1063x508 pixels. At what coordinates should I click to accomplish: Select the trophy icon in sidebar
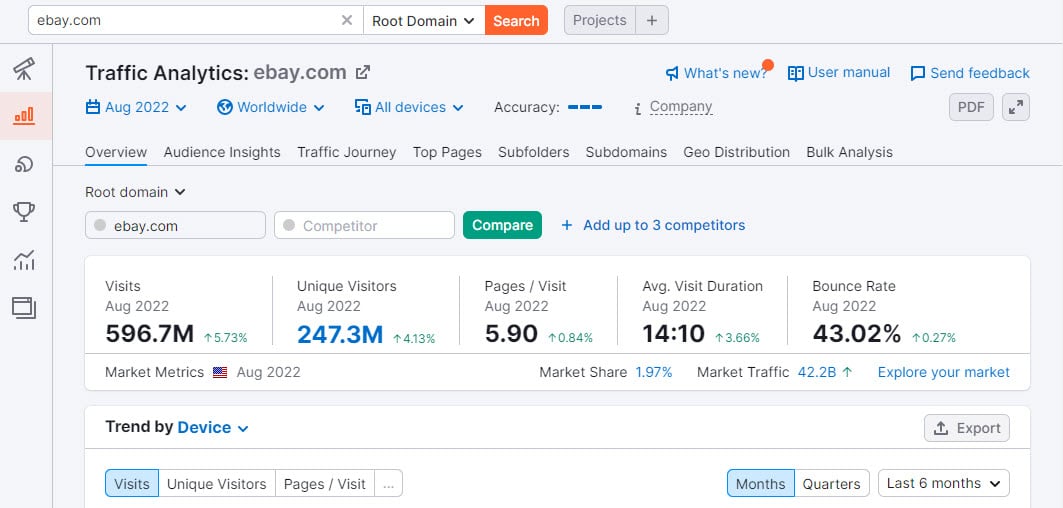tap(24, 212)
